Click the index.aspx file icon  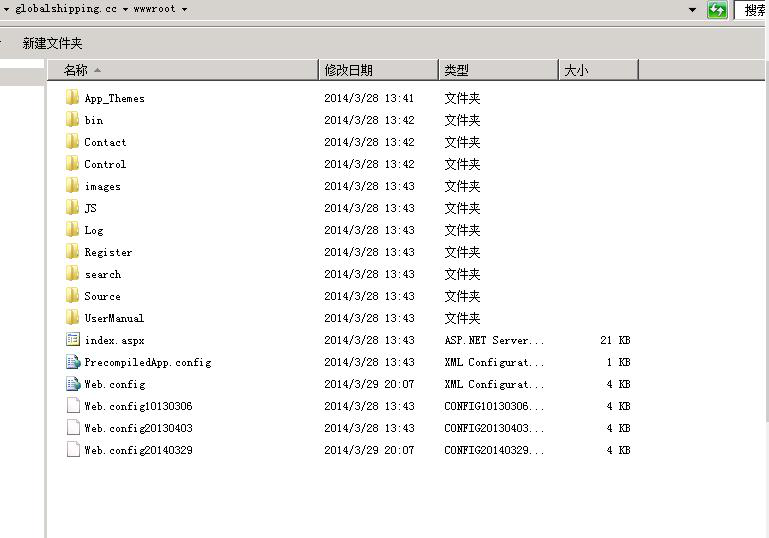pos(72,340)
